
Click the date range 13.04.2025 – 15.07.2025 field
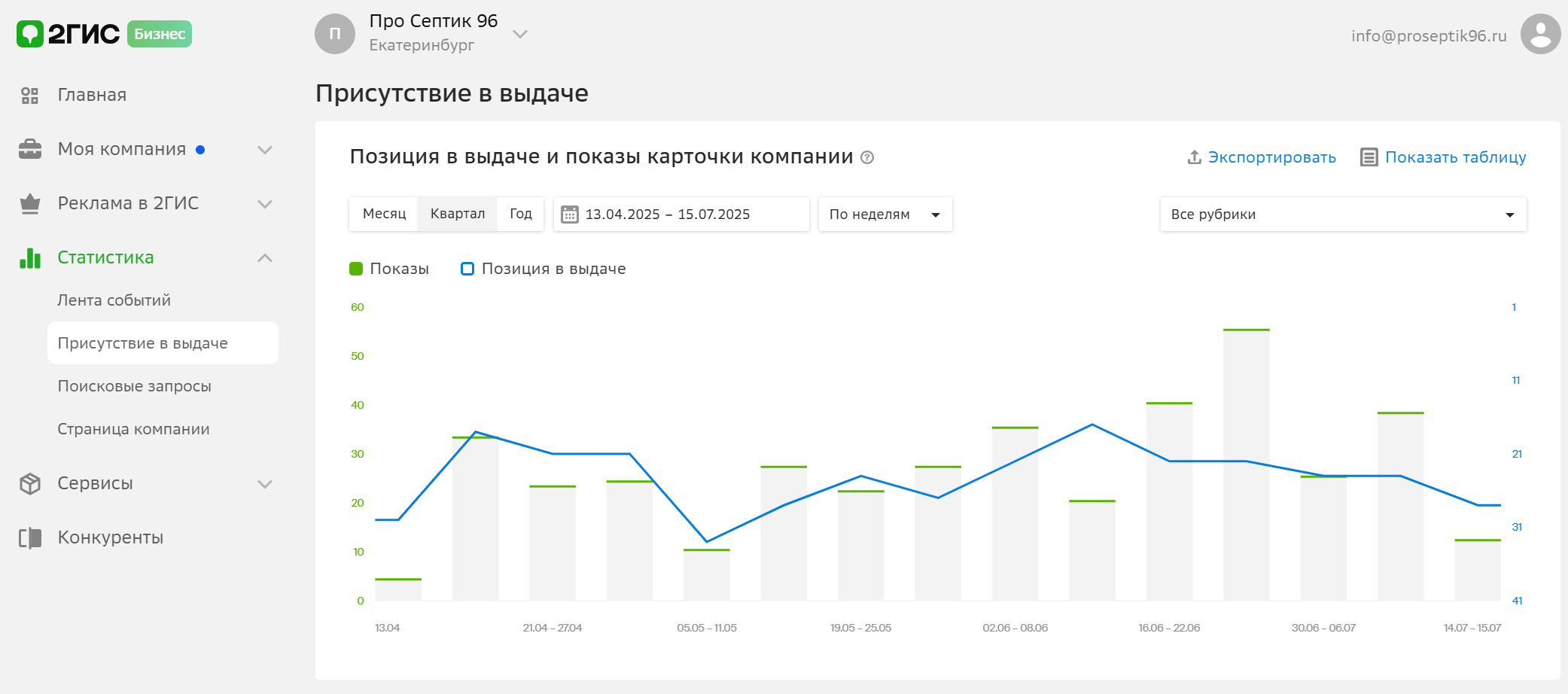[681, 215]
